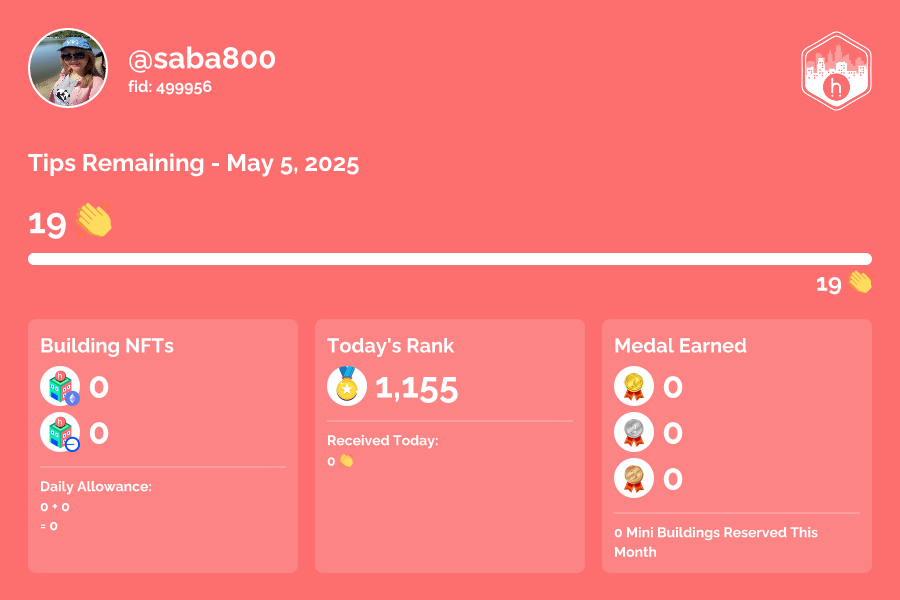Click the silver medal ribbon icon
The image size is (900, 600).
pyautogui.click(x=634, y=432)
